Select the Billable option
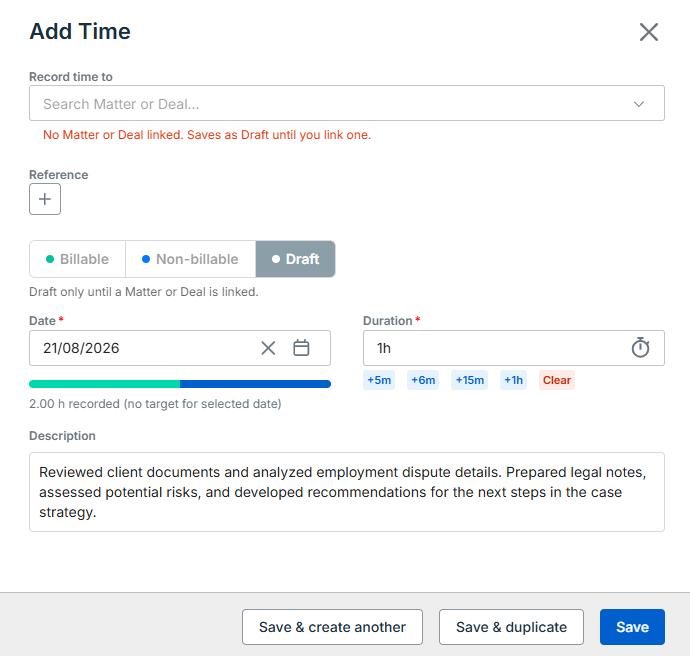The width and height of the screenshot is (690, 656). 77,259
